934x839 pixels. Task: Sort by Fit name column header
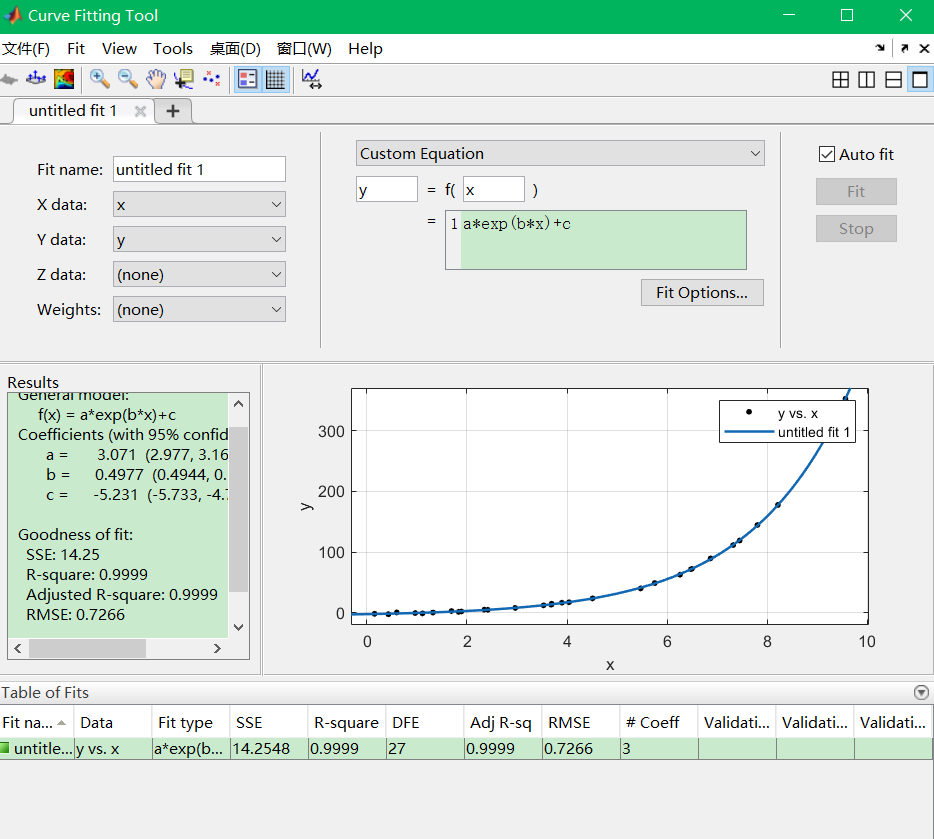pyautogui.click(x=36, y=722)
